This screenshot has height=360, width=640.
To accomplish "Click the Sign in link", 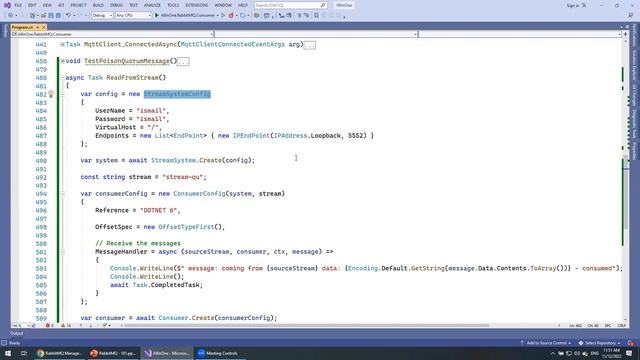I will (573, 6).
